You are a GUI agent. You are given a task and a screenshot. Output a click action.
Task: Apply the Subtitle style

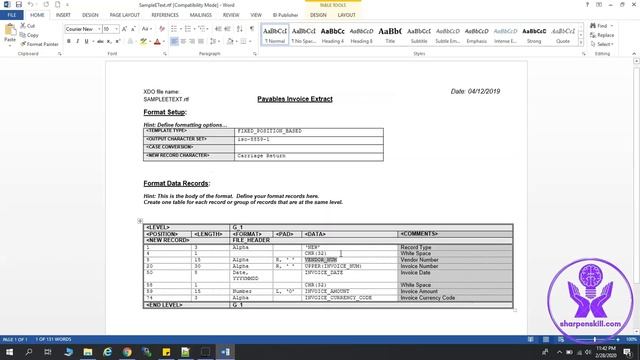419,35
